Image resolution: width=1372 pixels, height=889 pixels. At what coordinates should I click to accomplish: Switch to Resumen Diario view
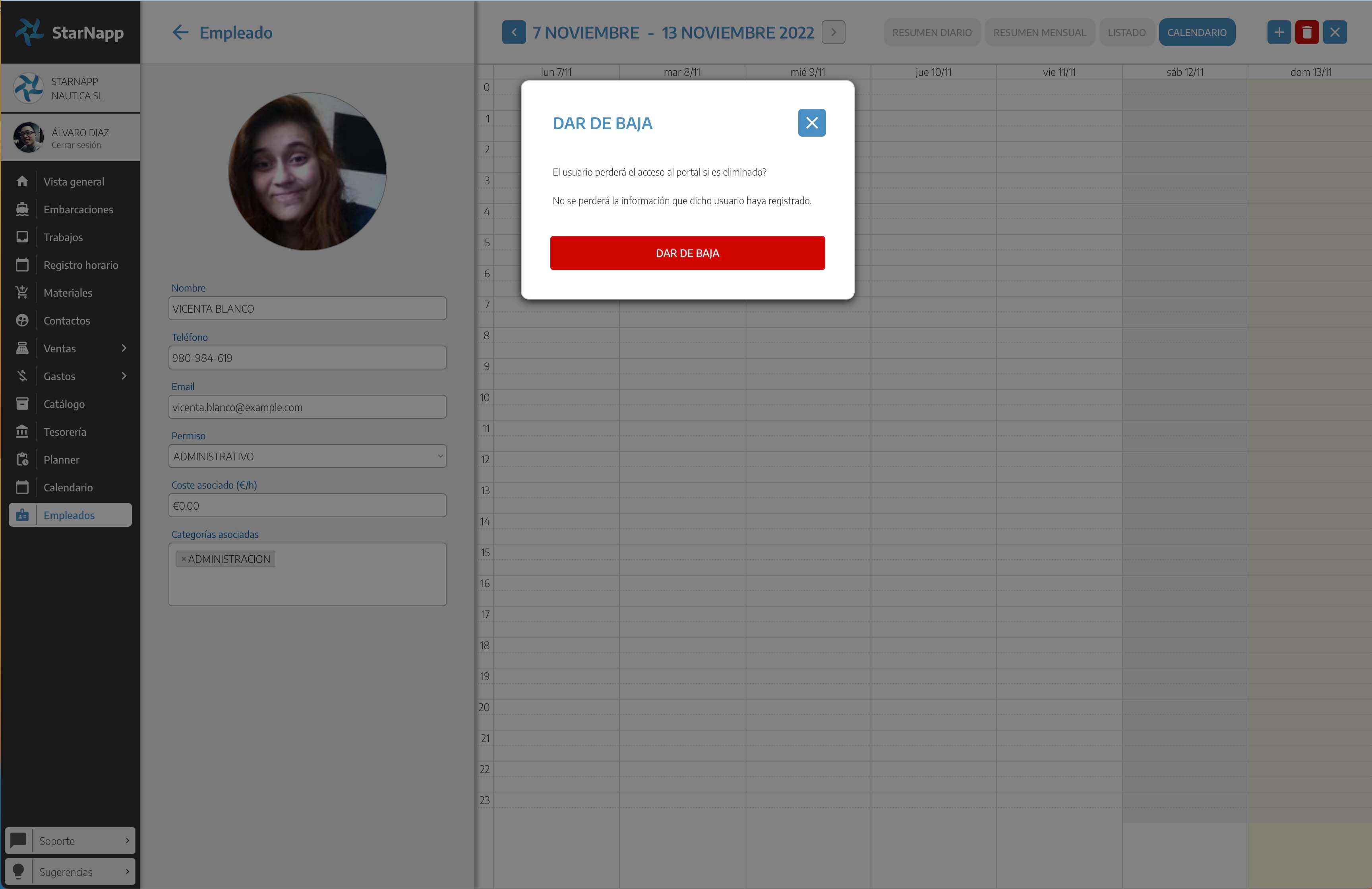pyautogui.click(x=932, y=33)
